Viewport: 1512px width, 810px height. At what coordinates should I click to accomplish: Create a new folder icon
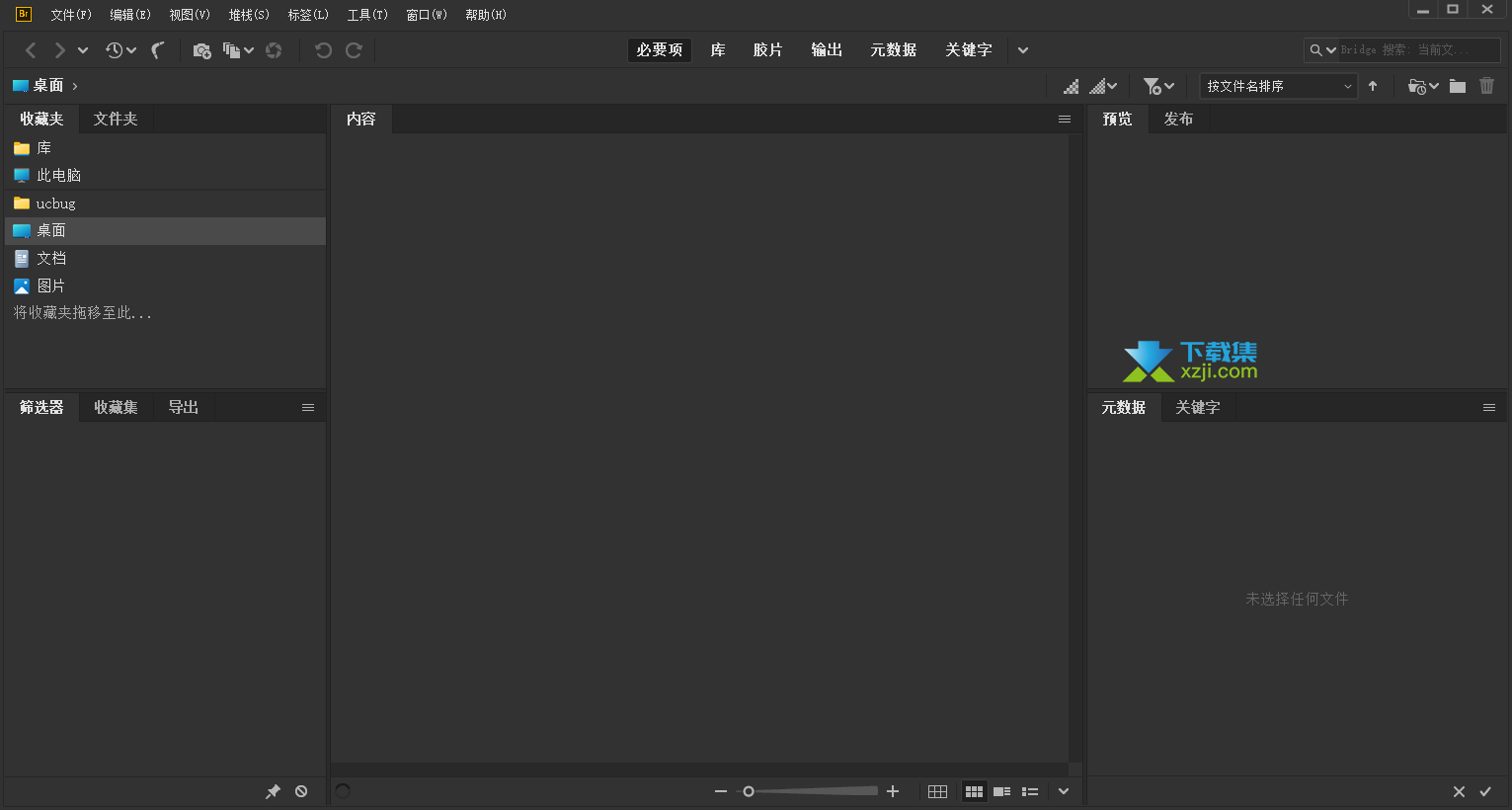tap(1458, 86)
